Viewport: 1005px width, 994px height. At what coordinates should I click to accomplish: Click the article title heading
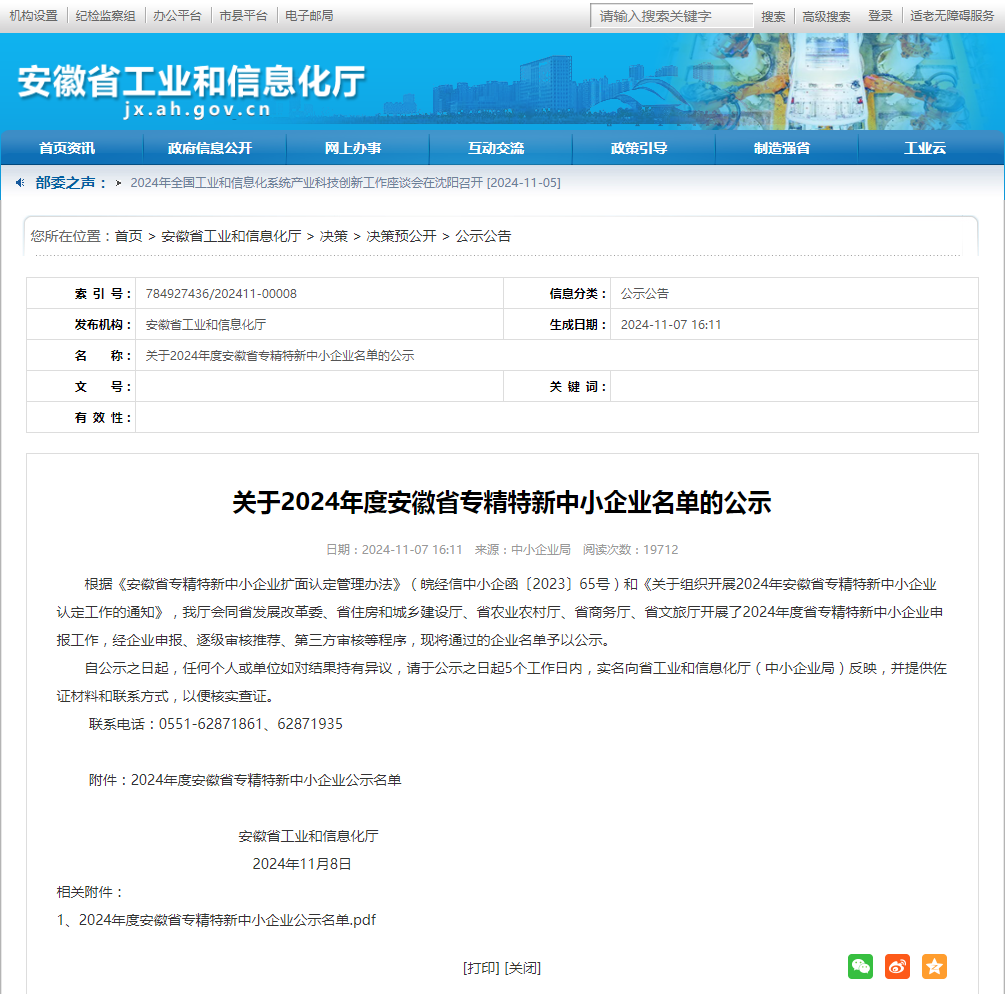point(502,502)
